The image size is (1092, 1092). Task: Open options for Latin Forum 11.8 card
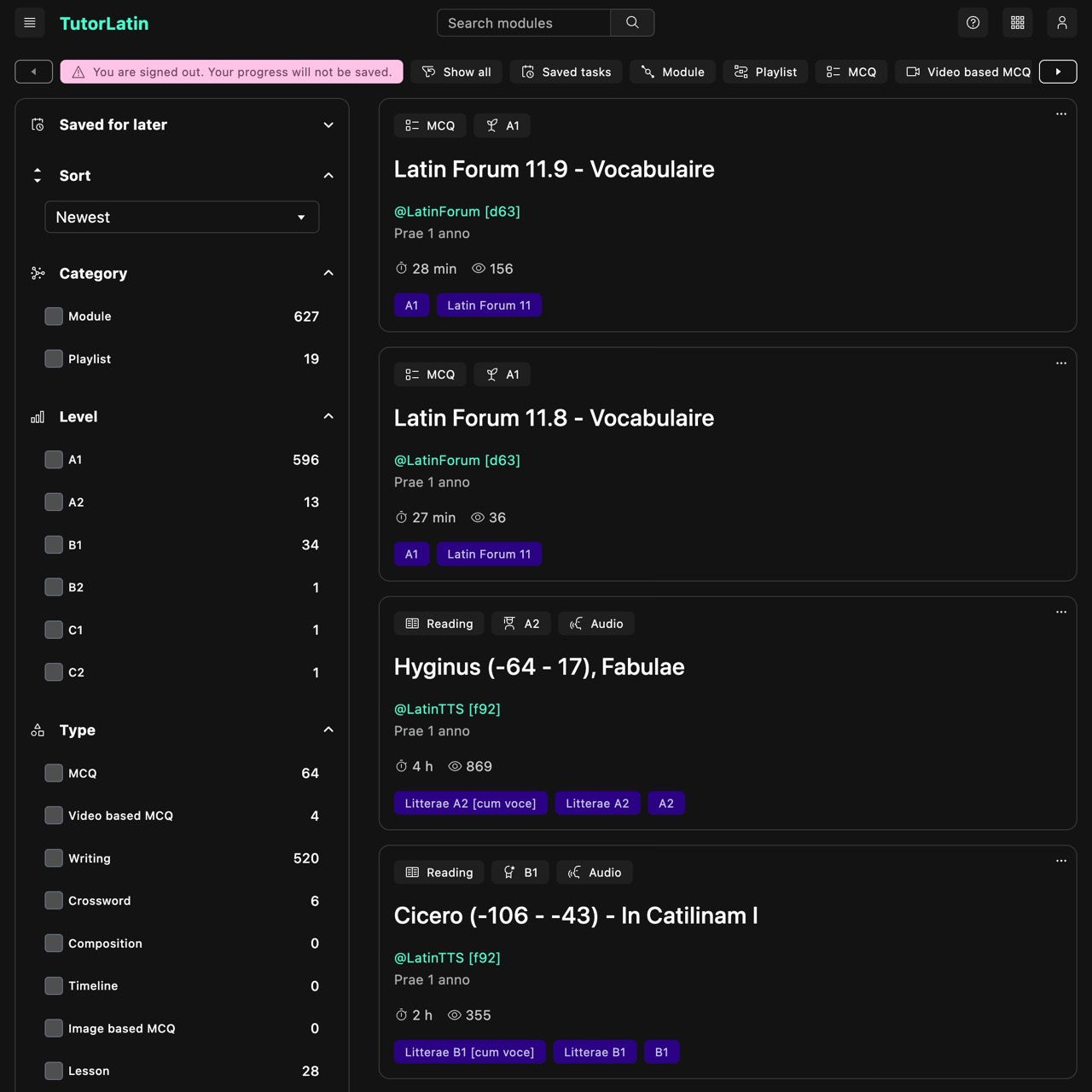point(1061,363)
